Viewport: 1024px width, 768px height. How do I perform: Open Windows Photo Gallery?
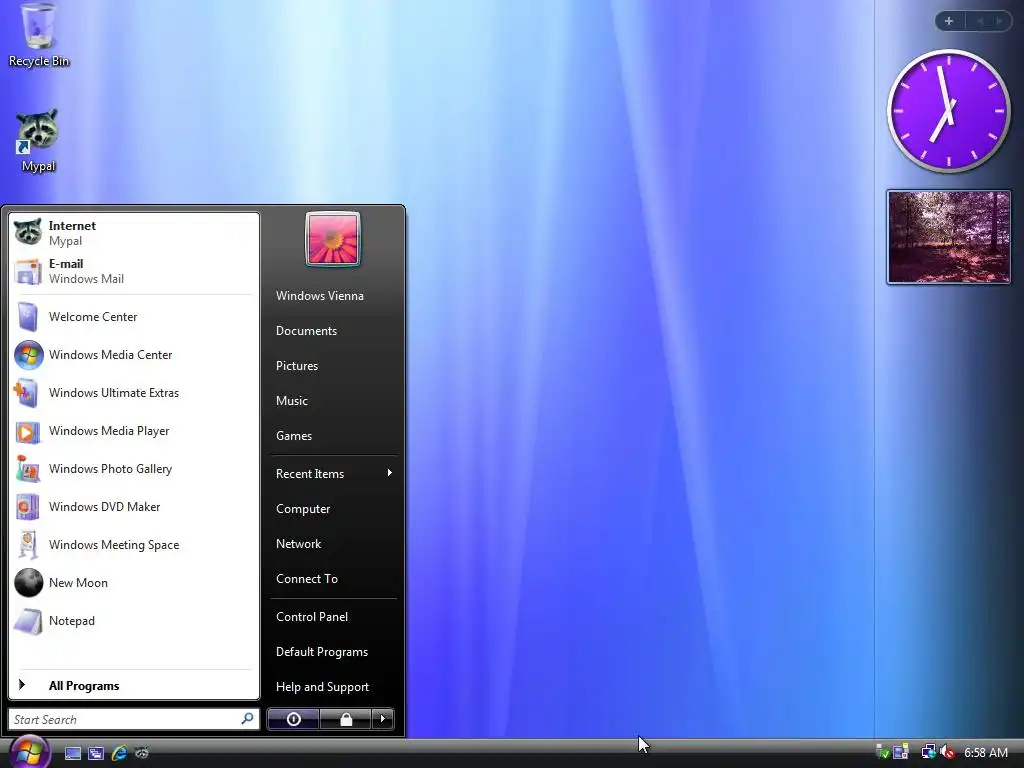coord(134,469)
